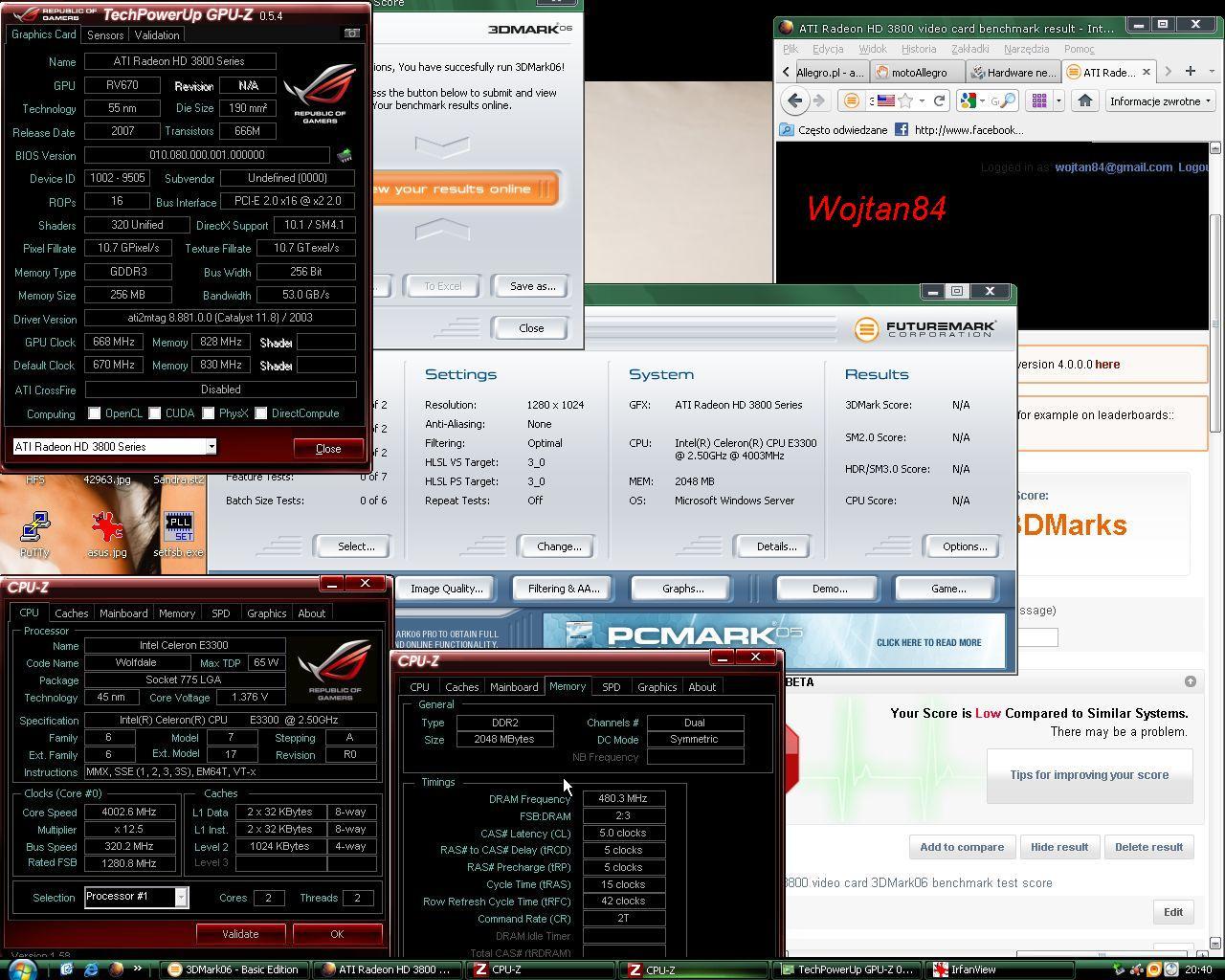Screen dimensions: 1225x980
Task: Open the Facebook bookmark icon
Action: [902, 129]
